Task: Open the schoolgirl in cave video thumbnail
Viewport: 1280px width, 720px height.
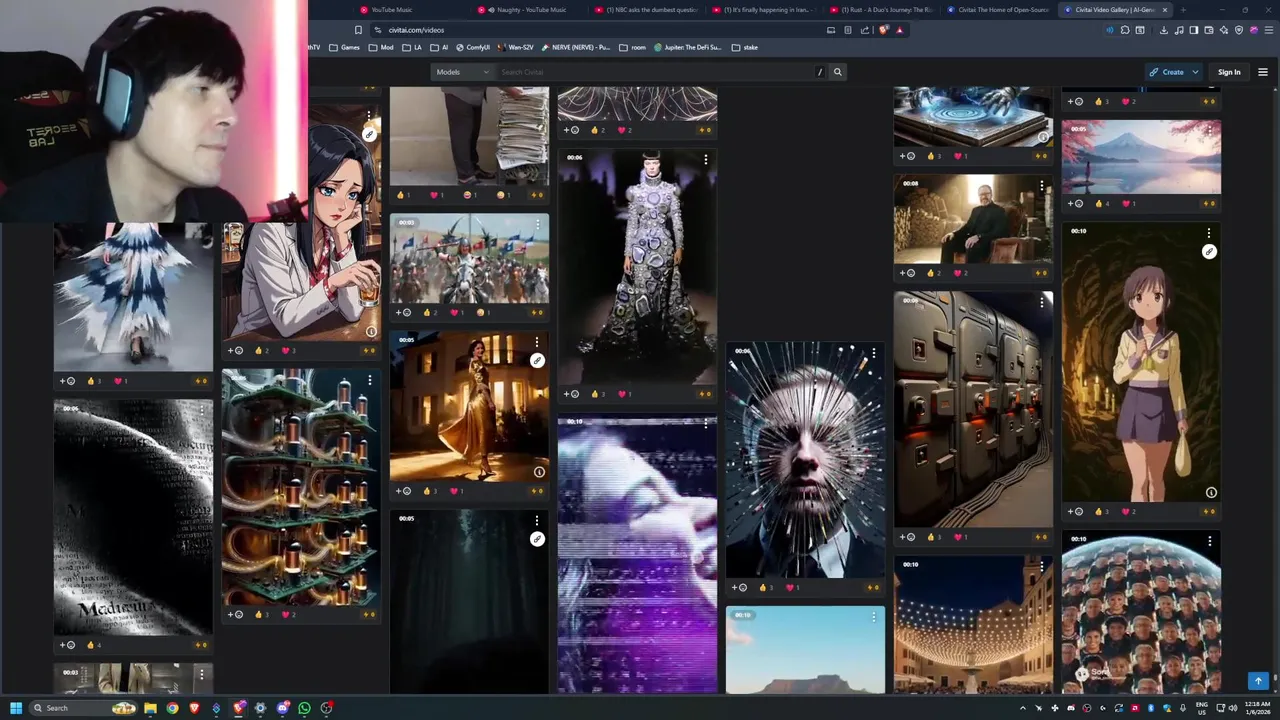Action: click(1141, 362)
